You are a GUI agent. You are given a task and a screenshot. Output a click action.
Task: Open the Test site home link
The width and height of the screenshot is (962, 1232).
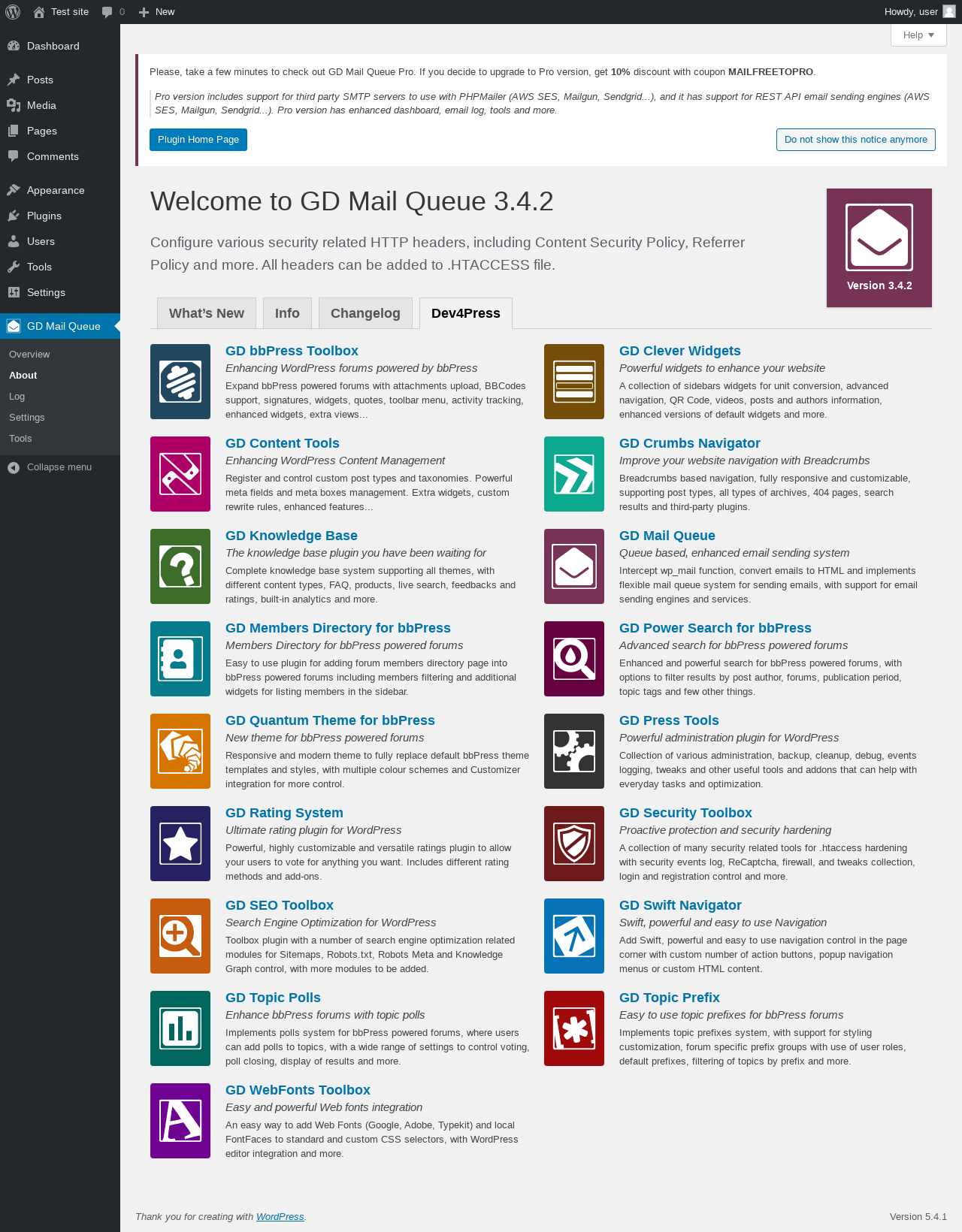(x=61, y=12)
